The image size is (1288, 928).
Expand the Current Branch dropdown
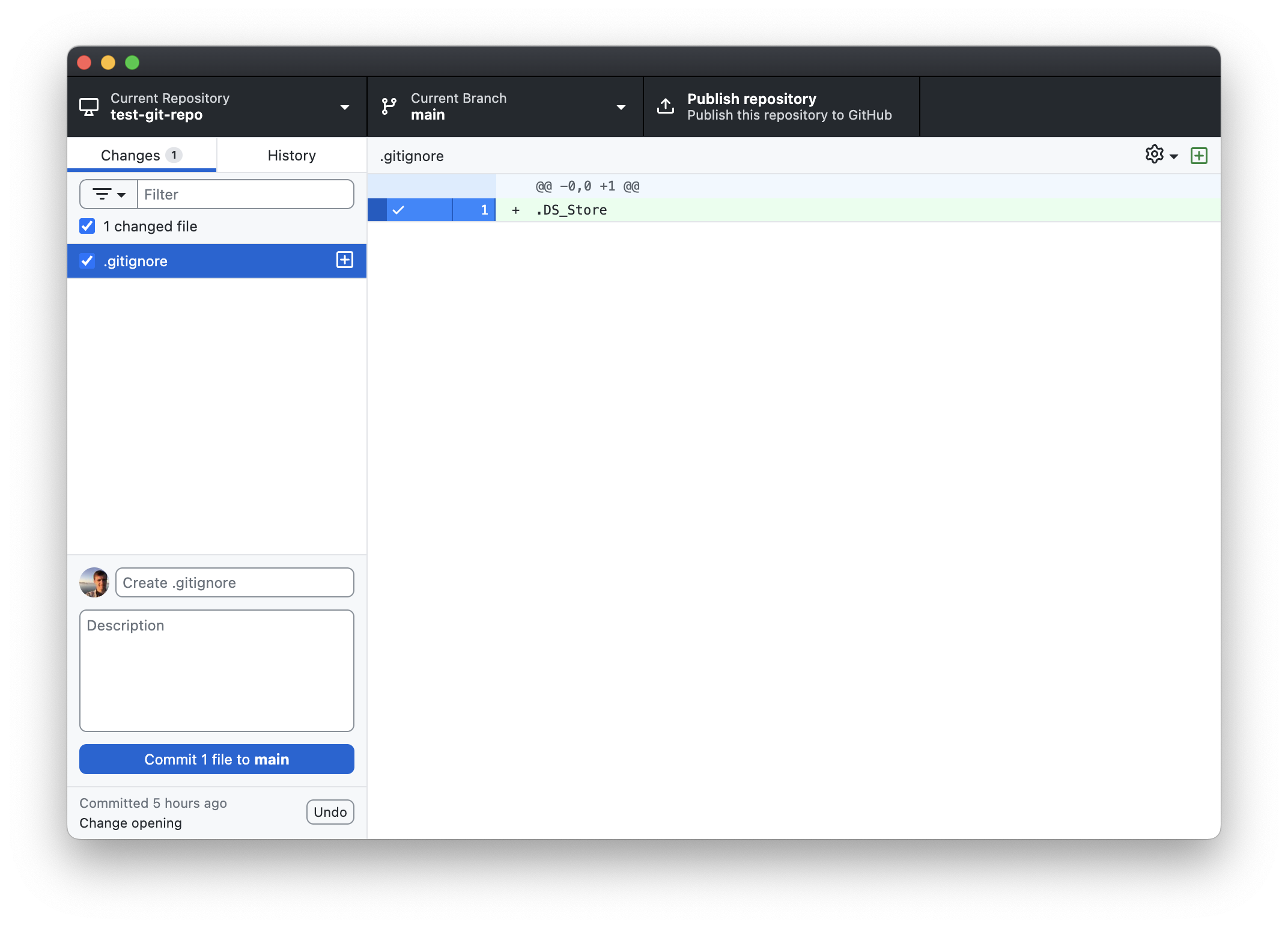621,108
